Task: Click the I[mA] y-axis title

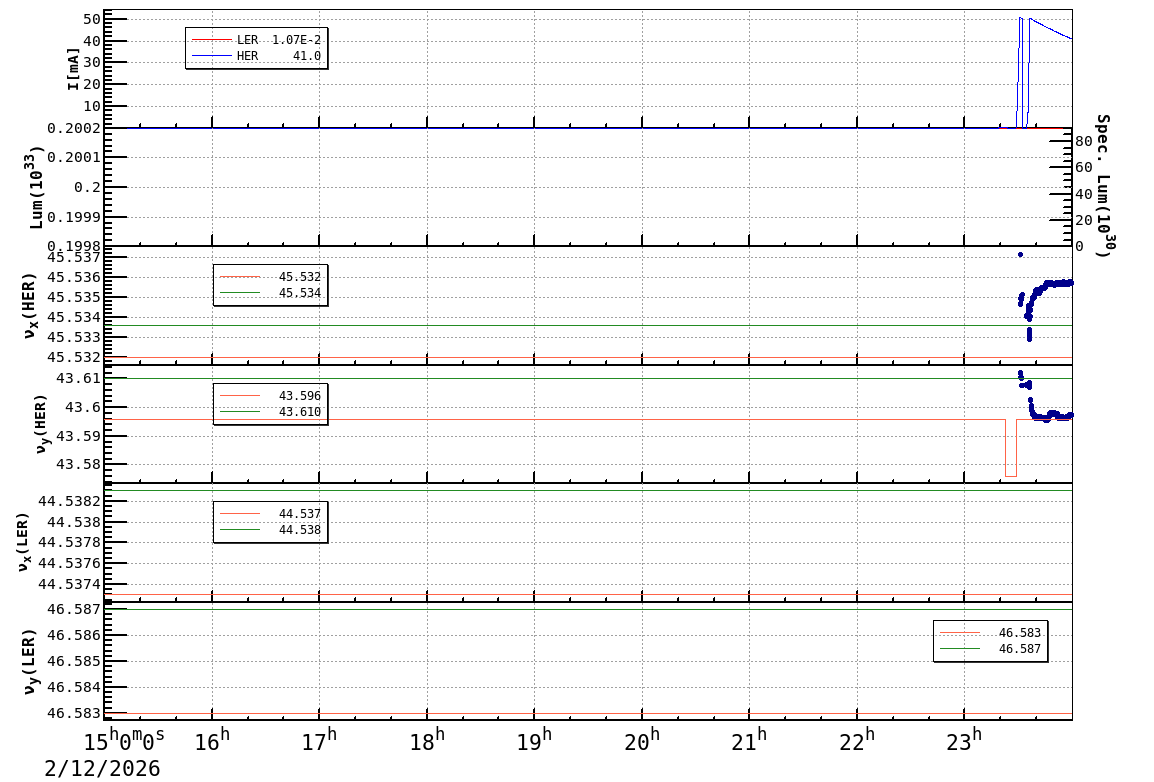Action: (x=74, y=68)
